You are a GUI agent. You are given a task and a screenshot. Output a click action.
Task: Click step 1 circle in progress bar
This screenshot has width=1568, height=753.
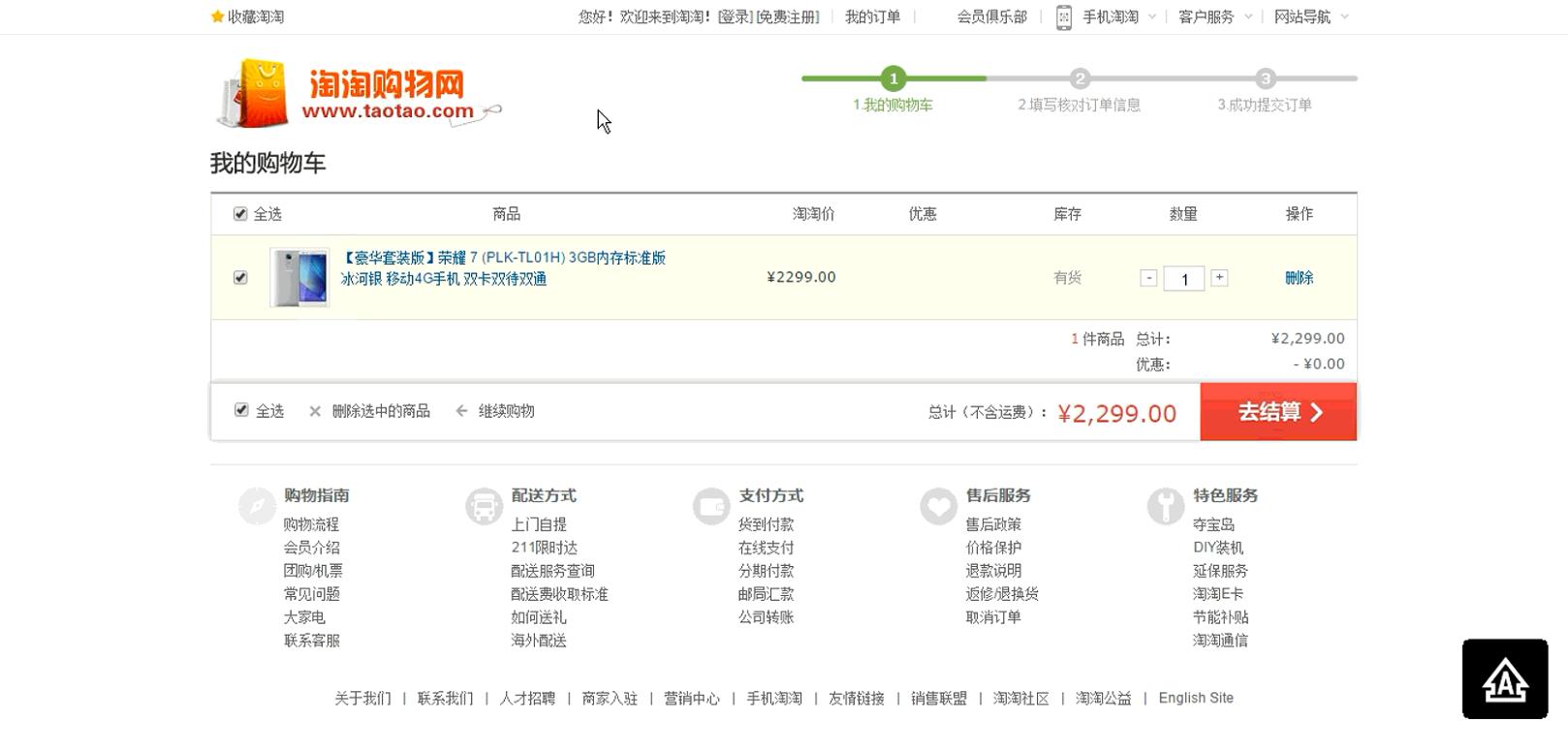894,78
